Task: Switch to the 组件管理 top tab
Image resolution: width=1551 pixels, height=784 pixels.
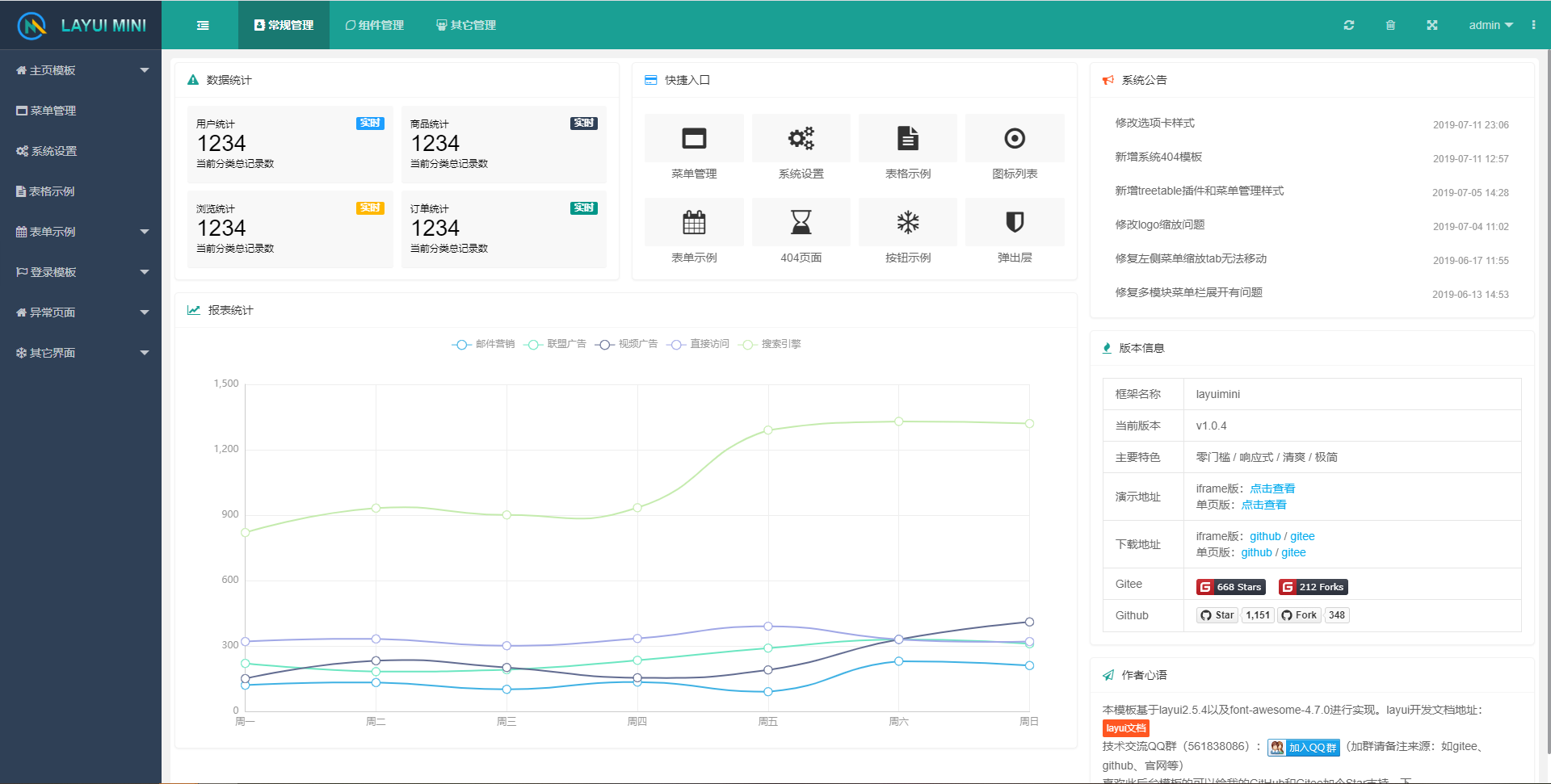Action: pyautogui.click(x=375, y=25)
